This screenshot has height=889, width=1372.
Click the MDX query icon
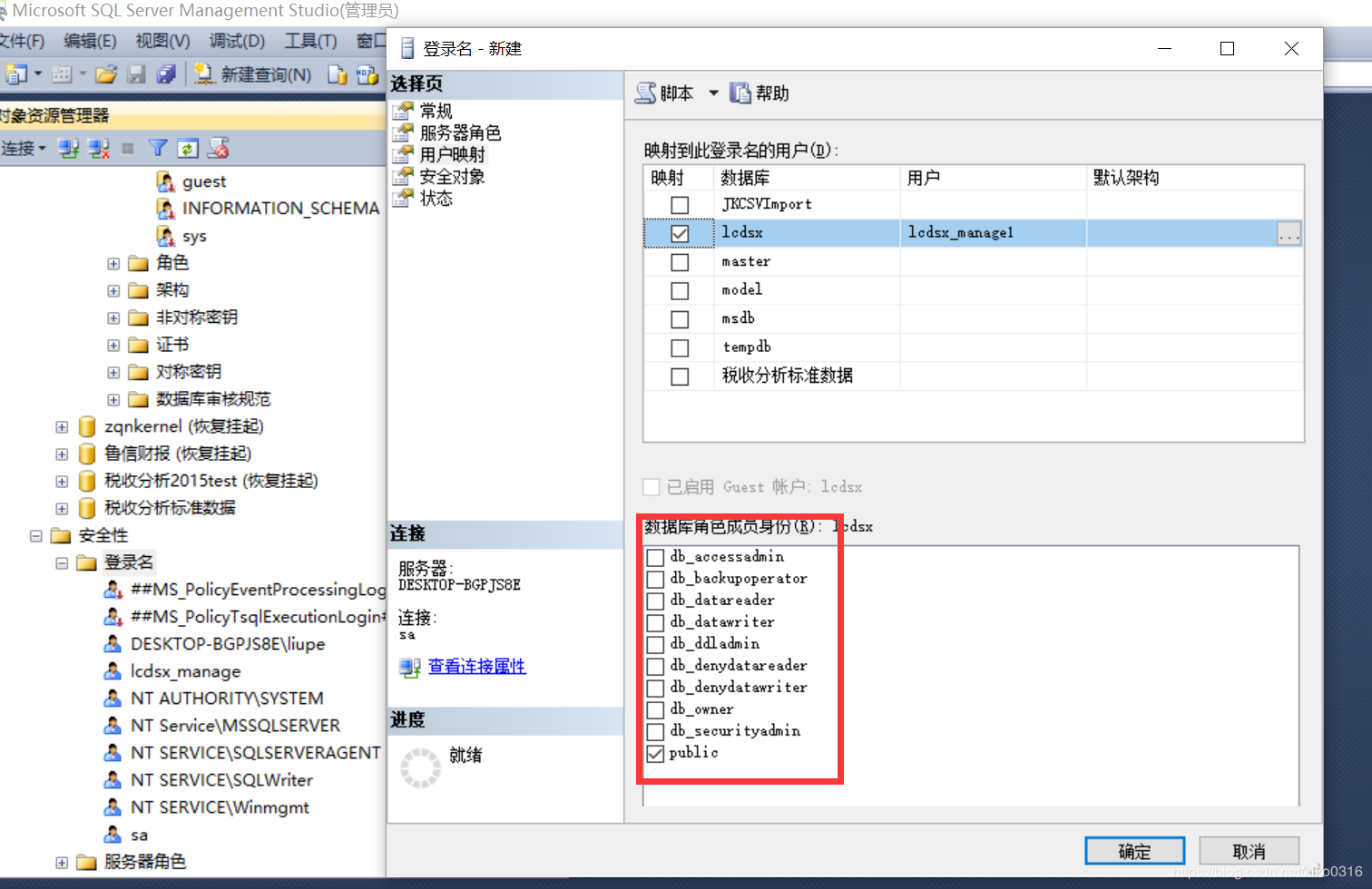[367, 74]
